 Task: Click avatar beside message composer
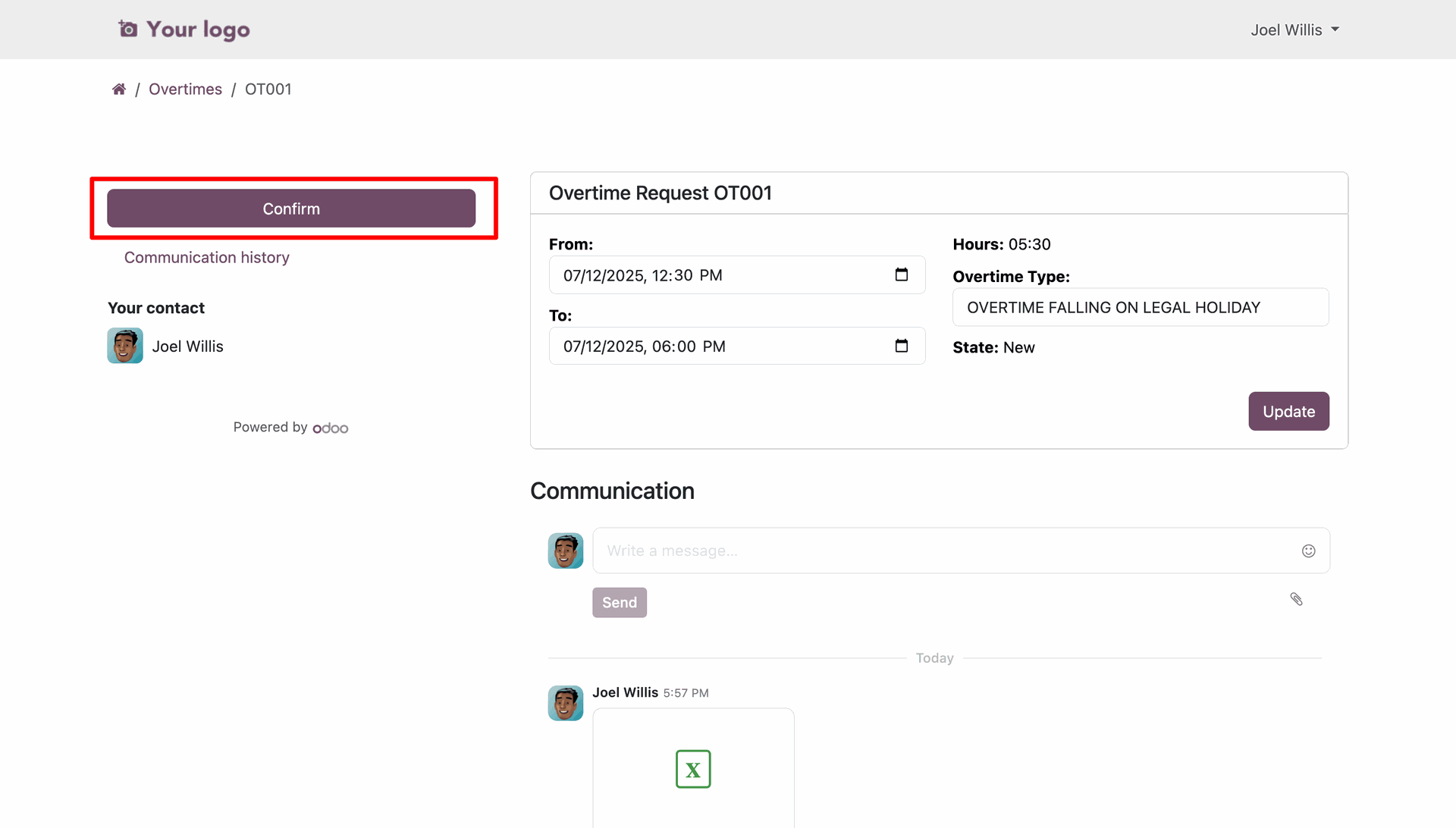(x=565, y=550)
